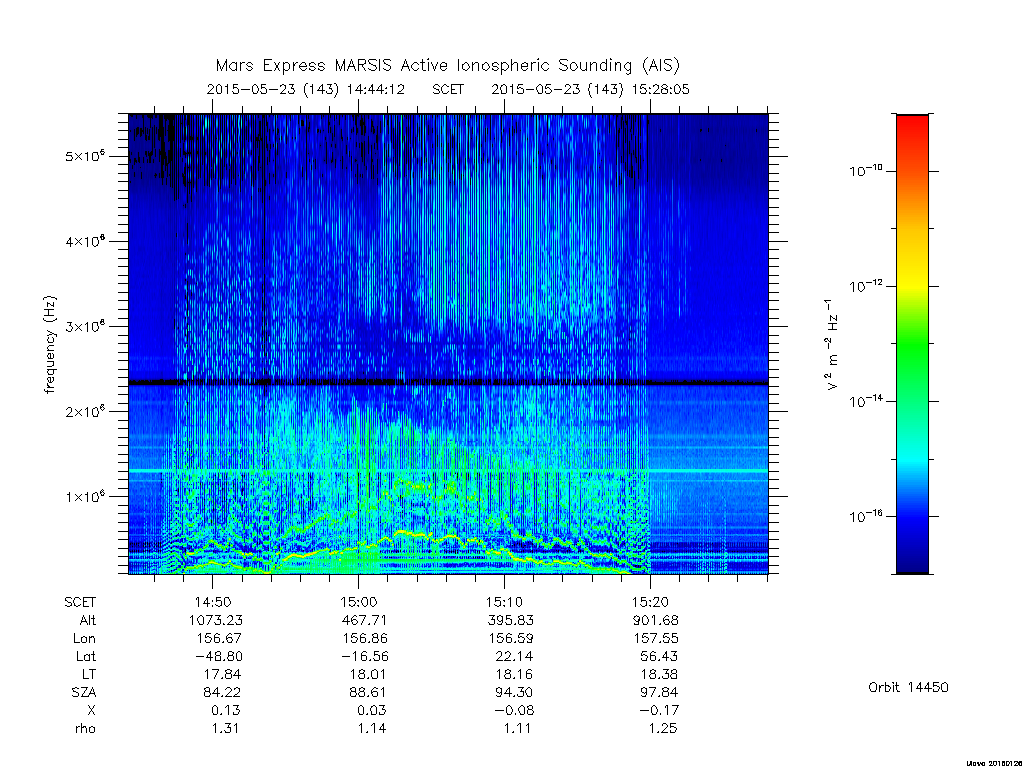Click the altitude value 467.71

pos(364,620)
